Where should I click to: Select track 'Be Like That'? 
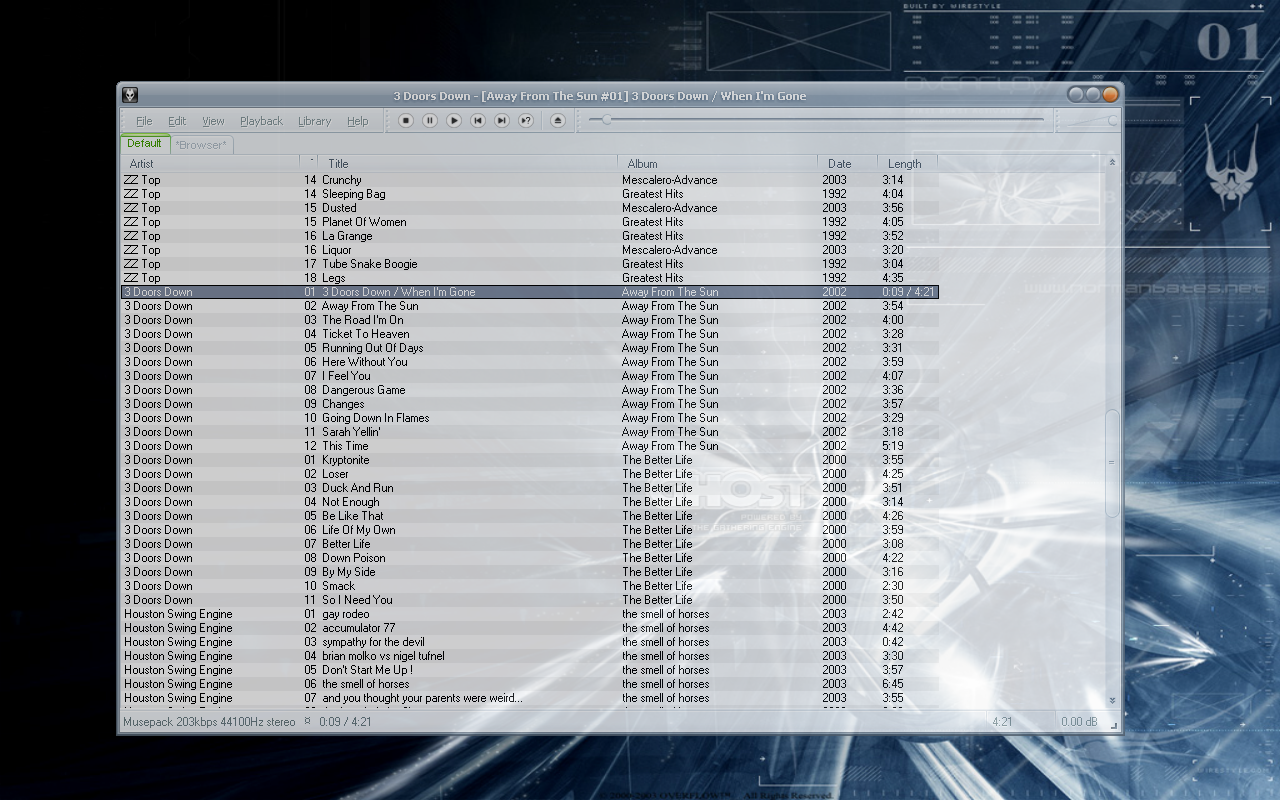click(x=529, y=516)
